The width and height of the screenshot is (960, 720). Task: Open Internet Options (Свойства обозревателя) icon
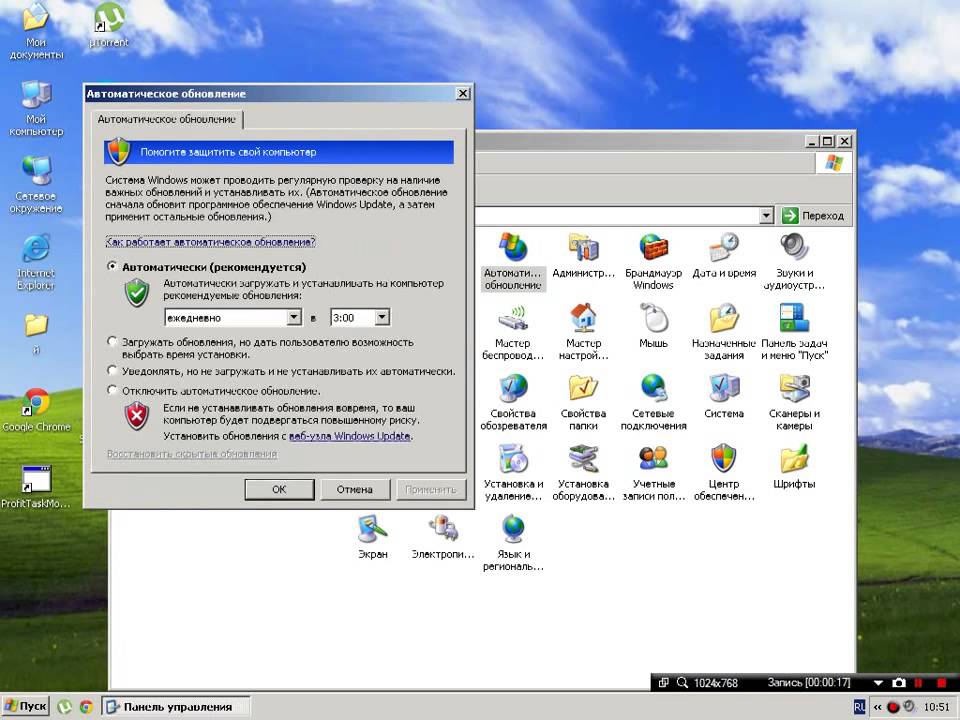pos(513,402)
